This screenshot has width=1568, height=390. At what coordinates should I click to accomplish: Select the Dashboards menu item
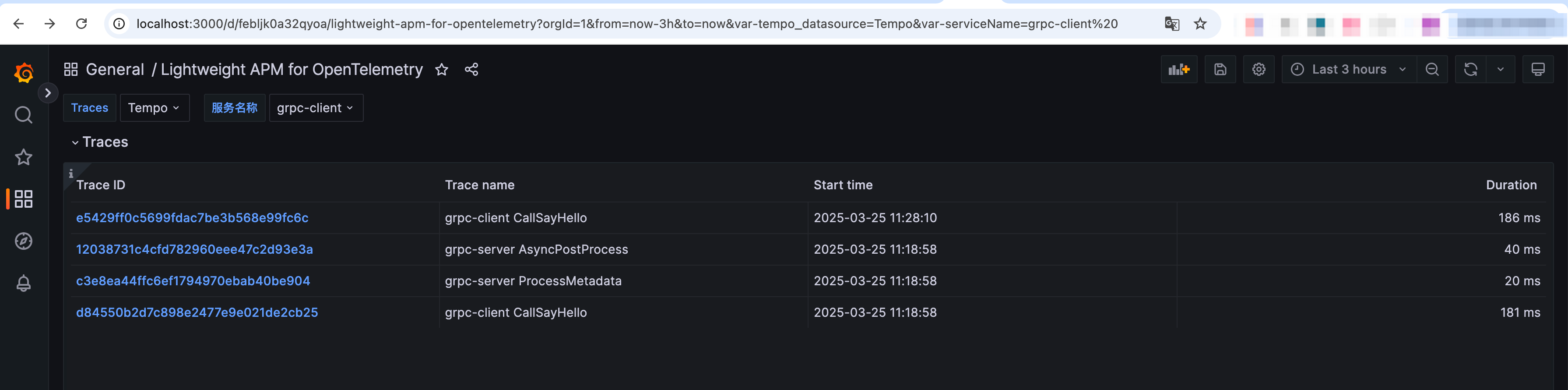[23, 198]
